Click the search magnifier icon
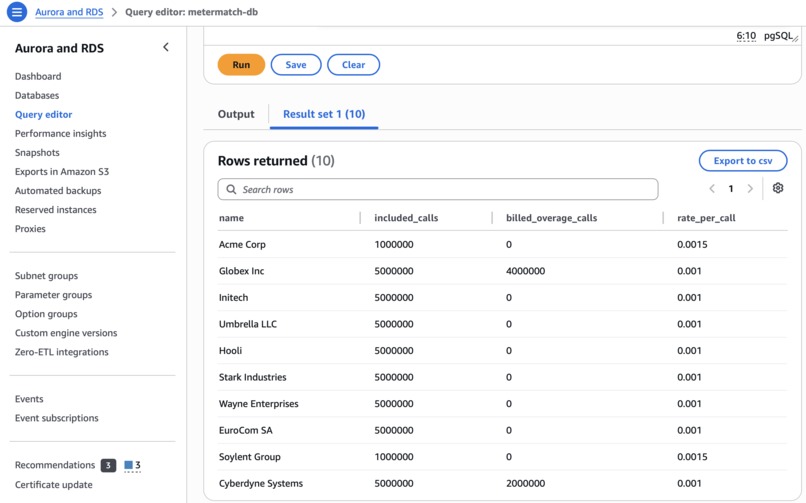The width and height of the screenshot is (806, 503). click(231, 190)
